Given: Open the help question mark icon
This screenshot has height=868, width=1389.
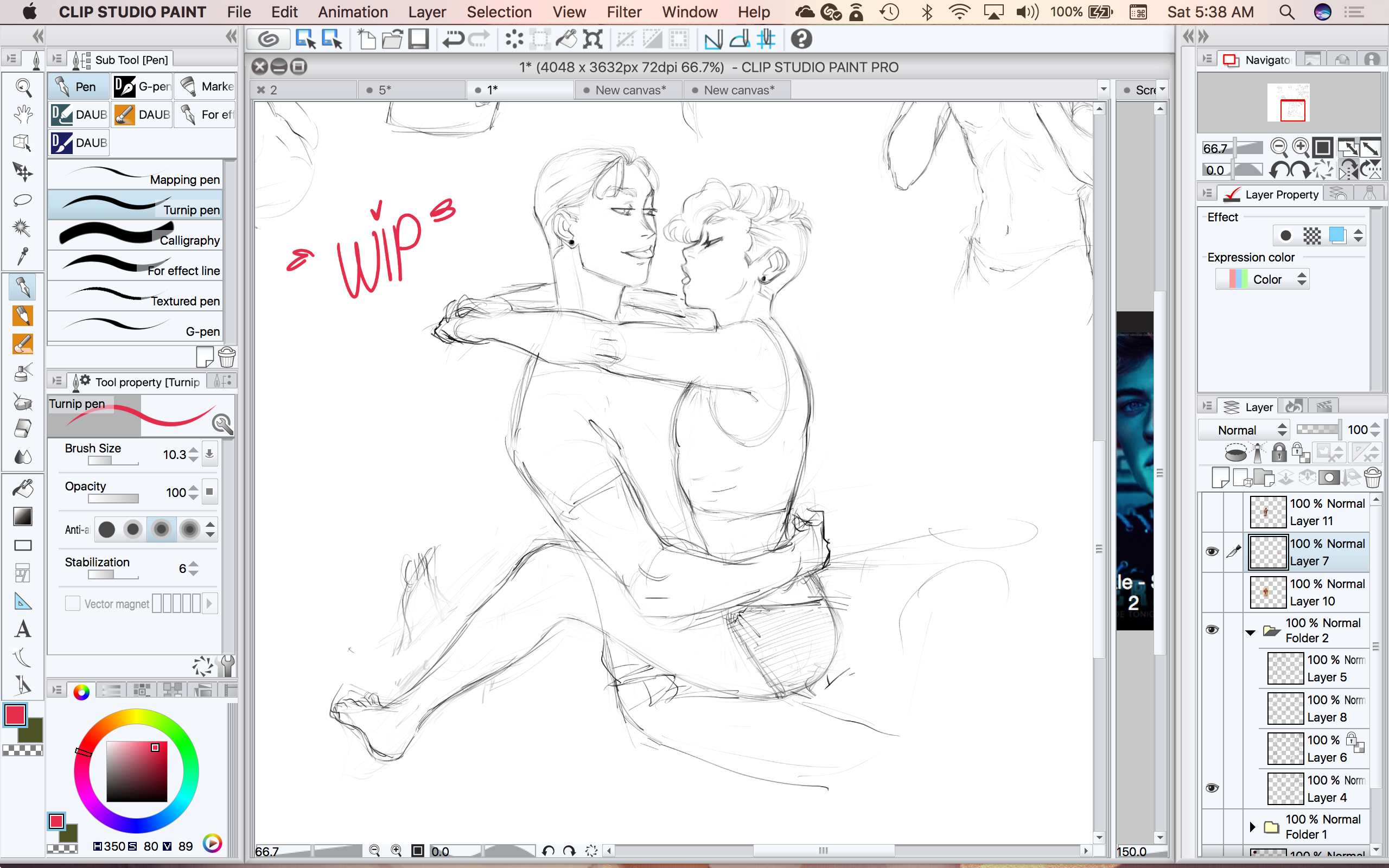Looking at the screenshot, I should tap(801, 39).
